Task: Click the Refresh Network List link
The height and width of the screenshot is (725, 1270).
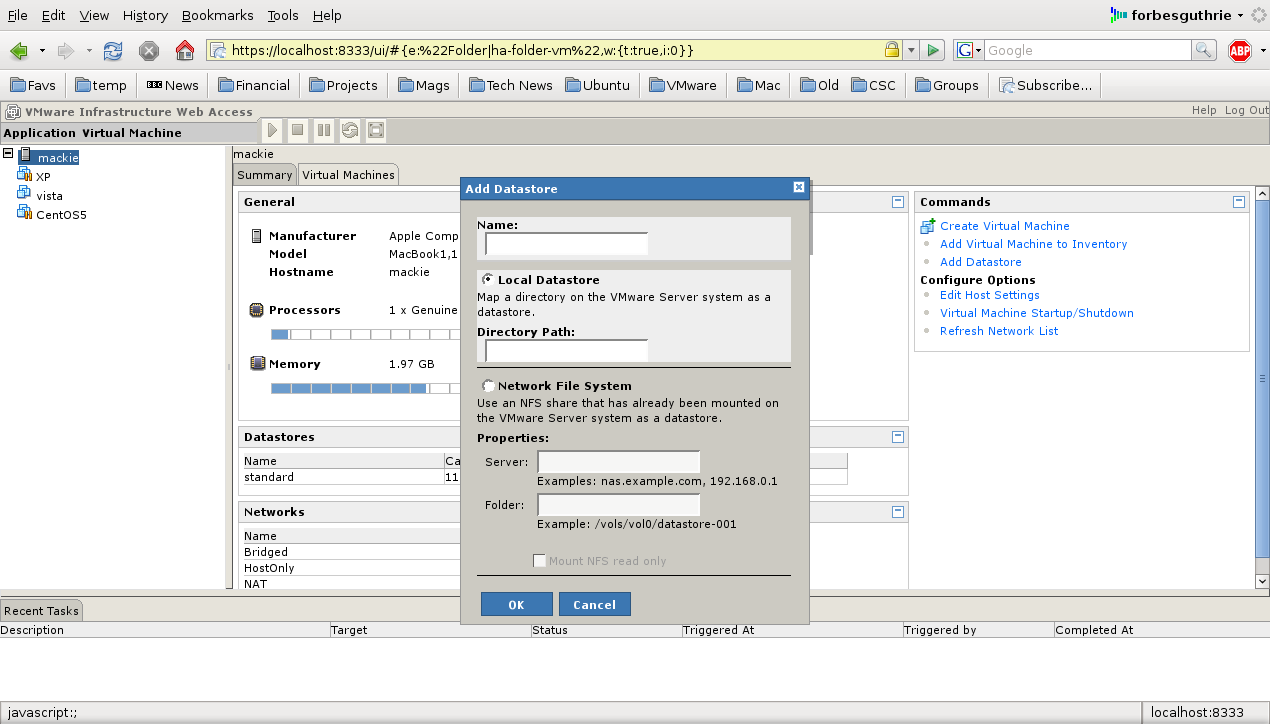Action: [999, 331]
